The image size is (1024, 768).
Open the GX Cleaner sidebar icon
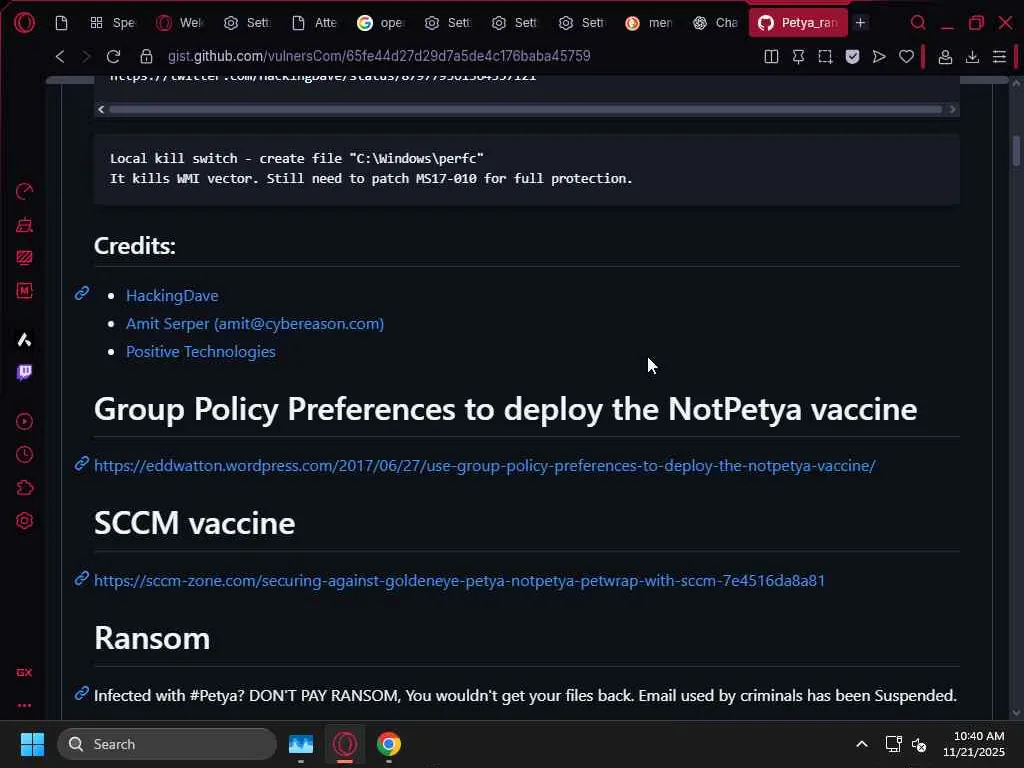point(24,225)
